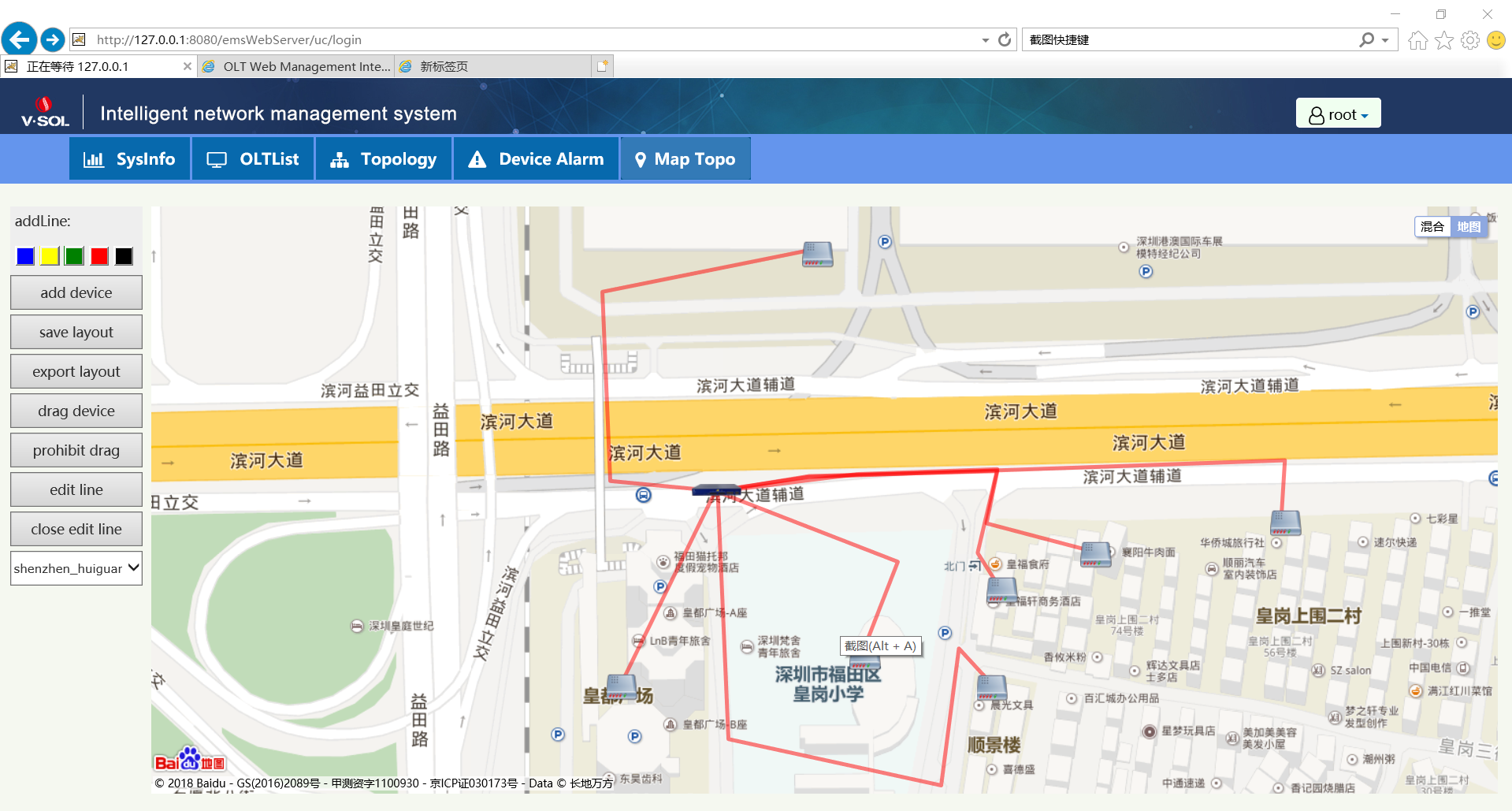Open the Device Alarm menu
The width and height of the screenshot is (1512, 811).
[x=536, y=159]
